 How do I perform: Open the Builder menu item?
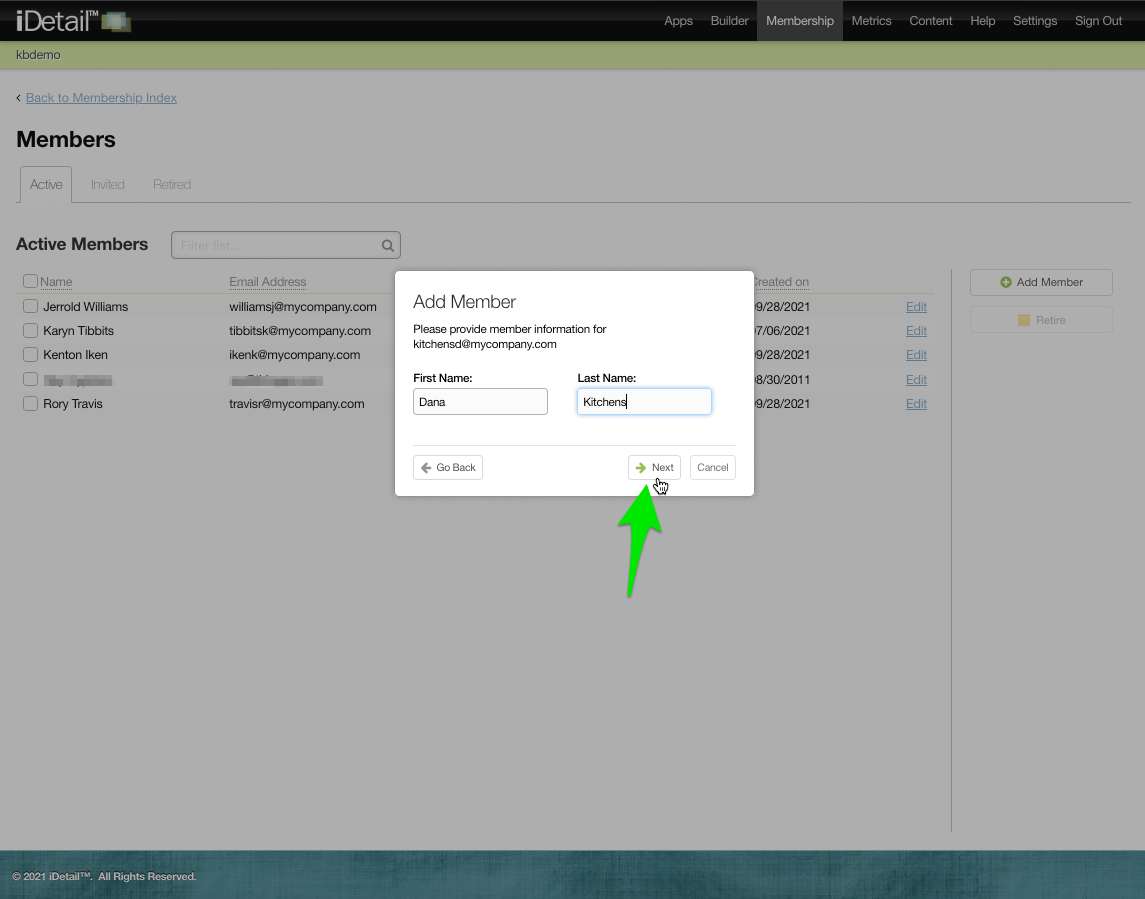click(x=729, y=21)
